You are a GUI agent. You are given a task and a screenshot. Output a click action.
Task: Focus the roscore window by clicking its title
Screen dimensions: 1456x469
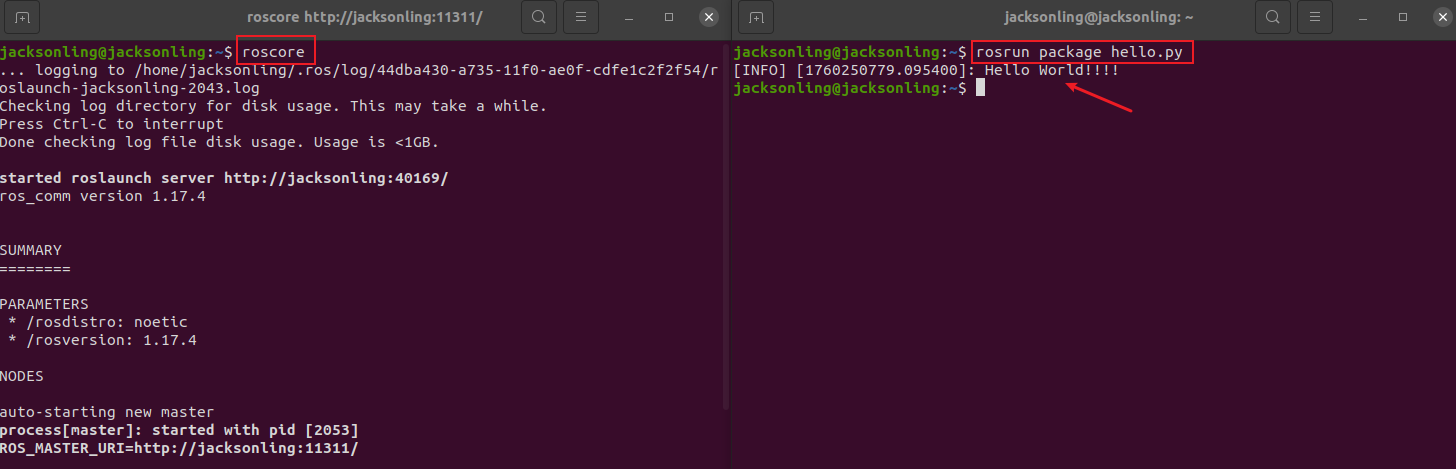pos(365,17)
